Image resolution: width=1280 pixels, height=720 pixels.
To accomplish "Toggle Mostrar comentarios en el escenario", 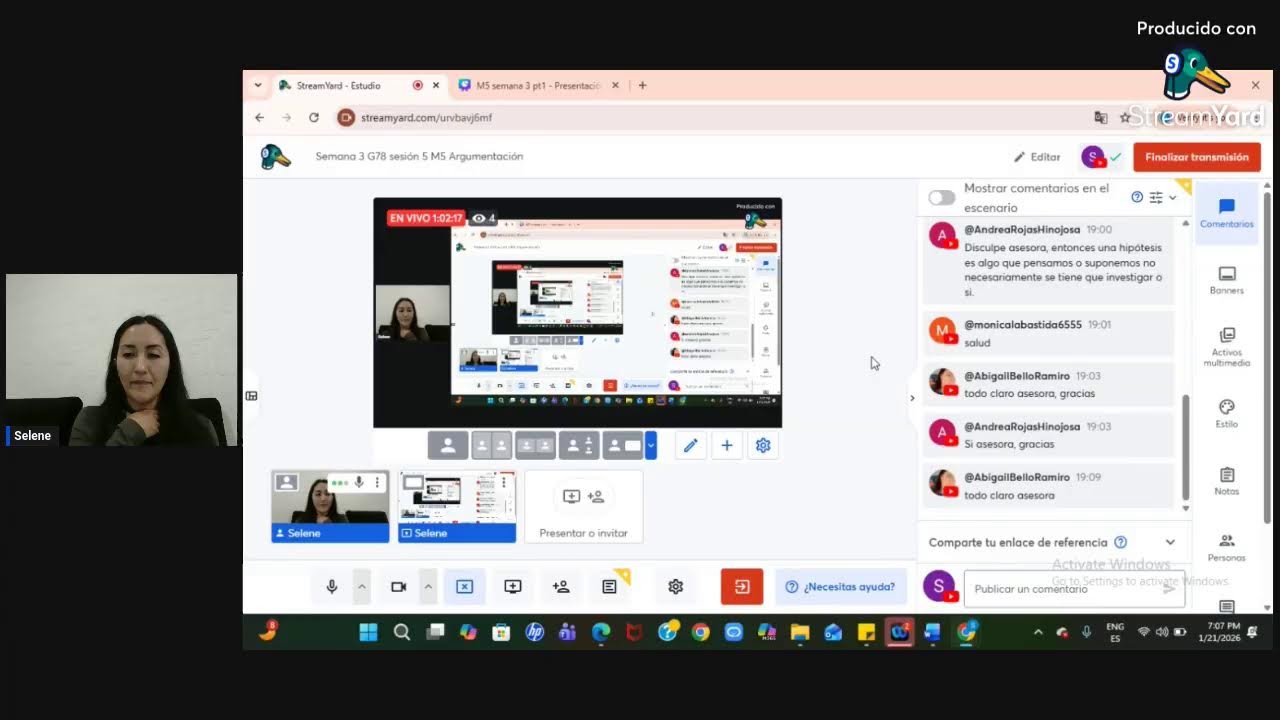I will tap(941, 197).
